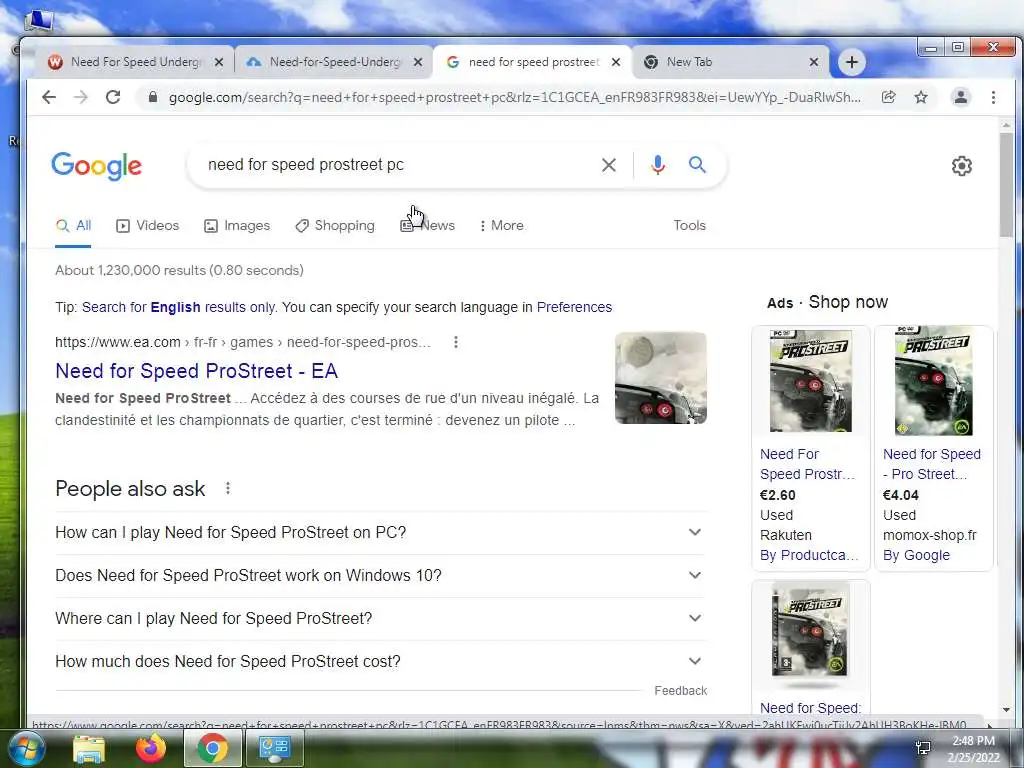The image size is (1024, 768).
Task: Open Google quick settings gear
Action: 961,166
